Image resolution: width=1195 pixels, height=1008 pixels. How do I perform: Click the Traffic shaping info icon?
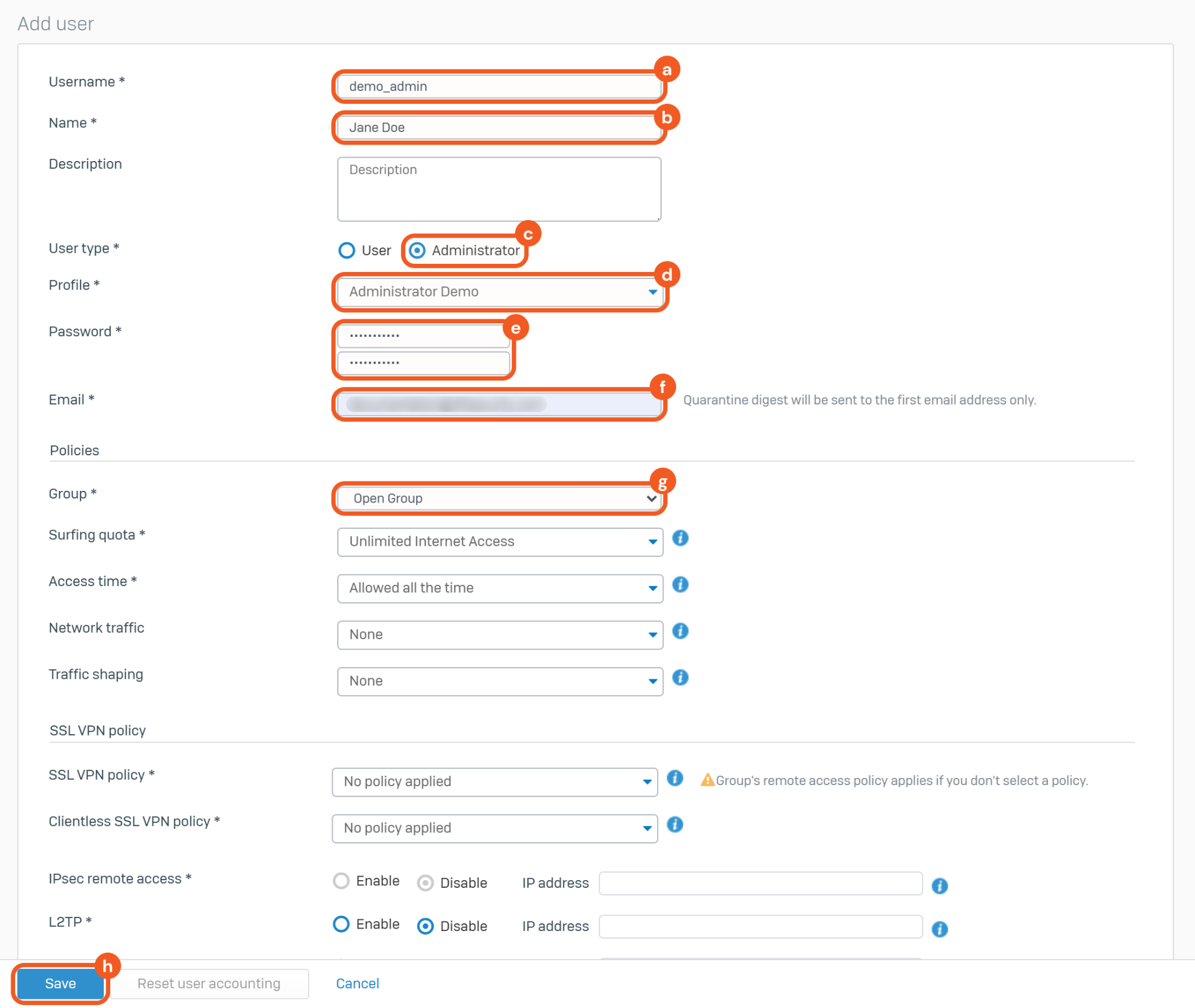click(x=680, y=678)
